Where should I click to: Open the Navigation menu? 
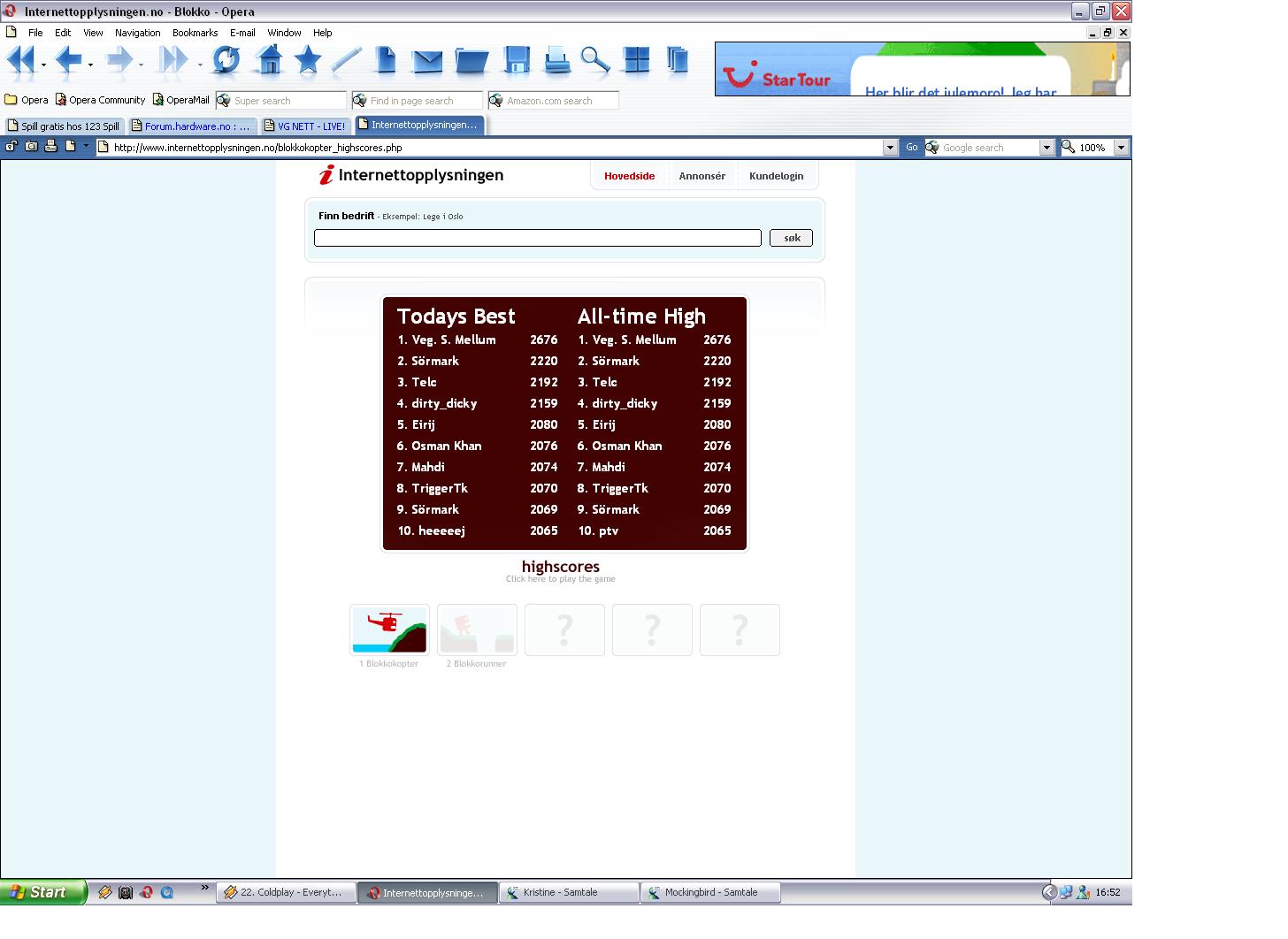[138, 33]
